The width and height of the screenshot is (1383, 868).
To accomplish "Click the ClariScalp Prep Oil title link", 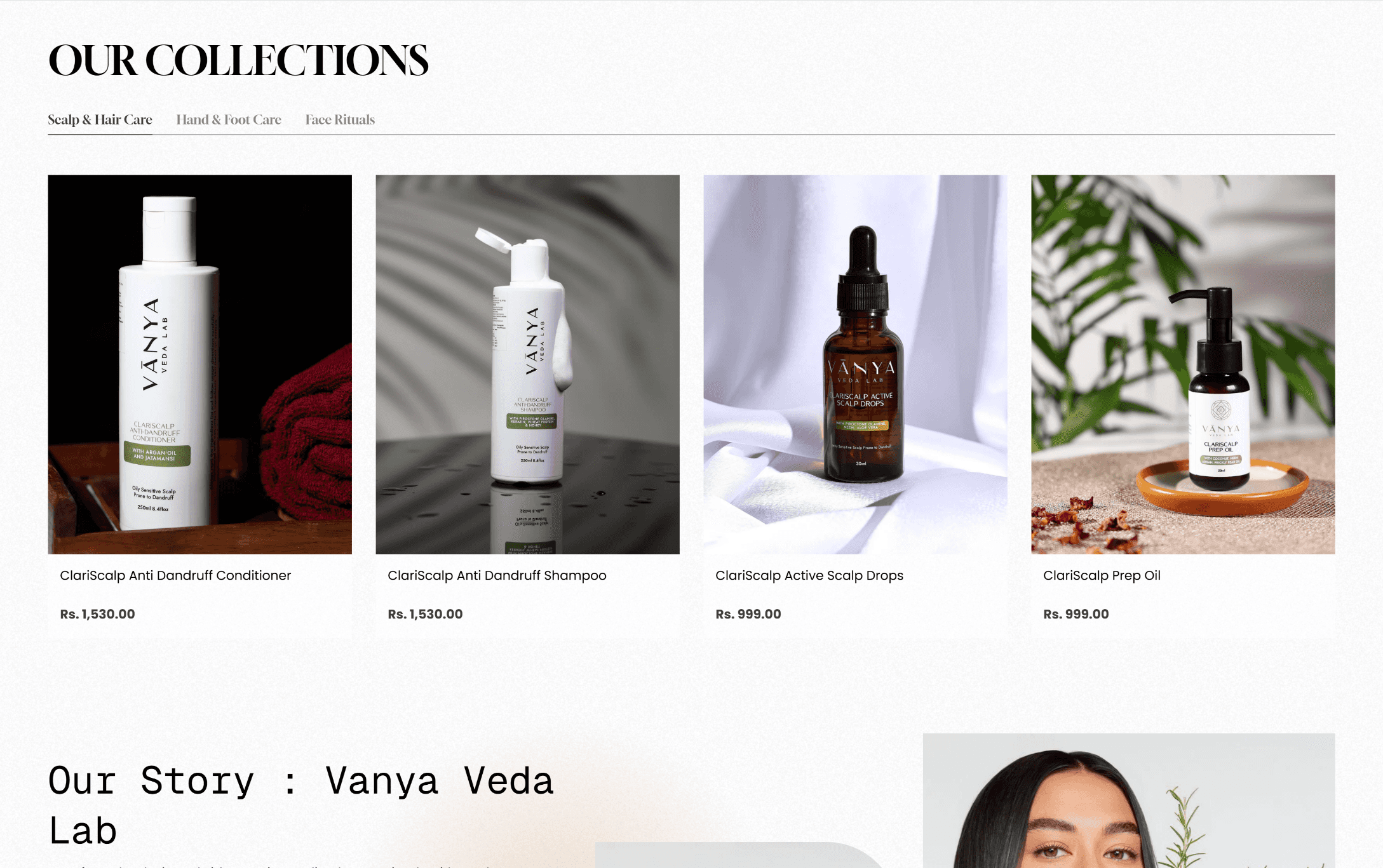I will coord(1102,575).
